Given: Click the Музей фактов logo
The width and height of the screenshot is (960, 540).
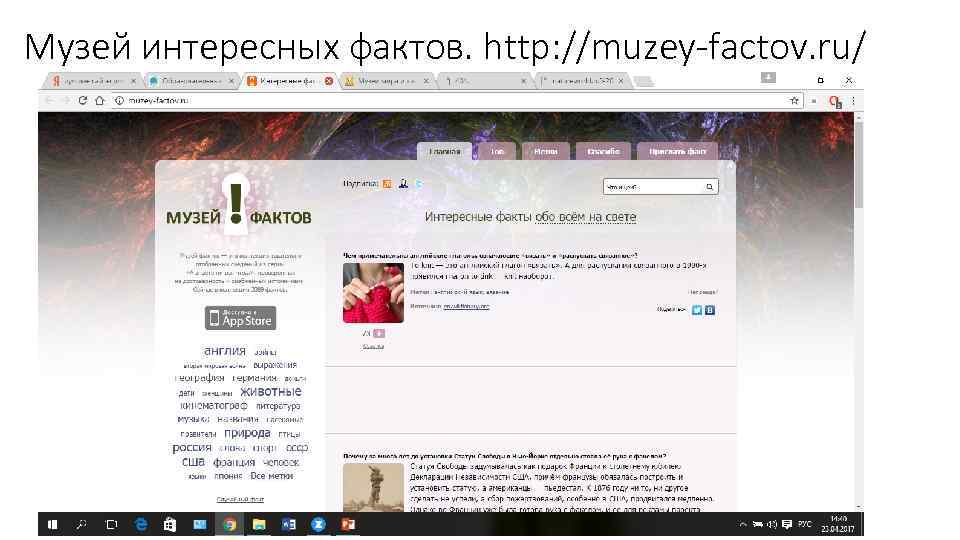Looking at the screenshot, I should click(238, 206).
